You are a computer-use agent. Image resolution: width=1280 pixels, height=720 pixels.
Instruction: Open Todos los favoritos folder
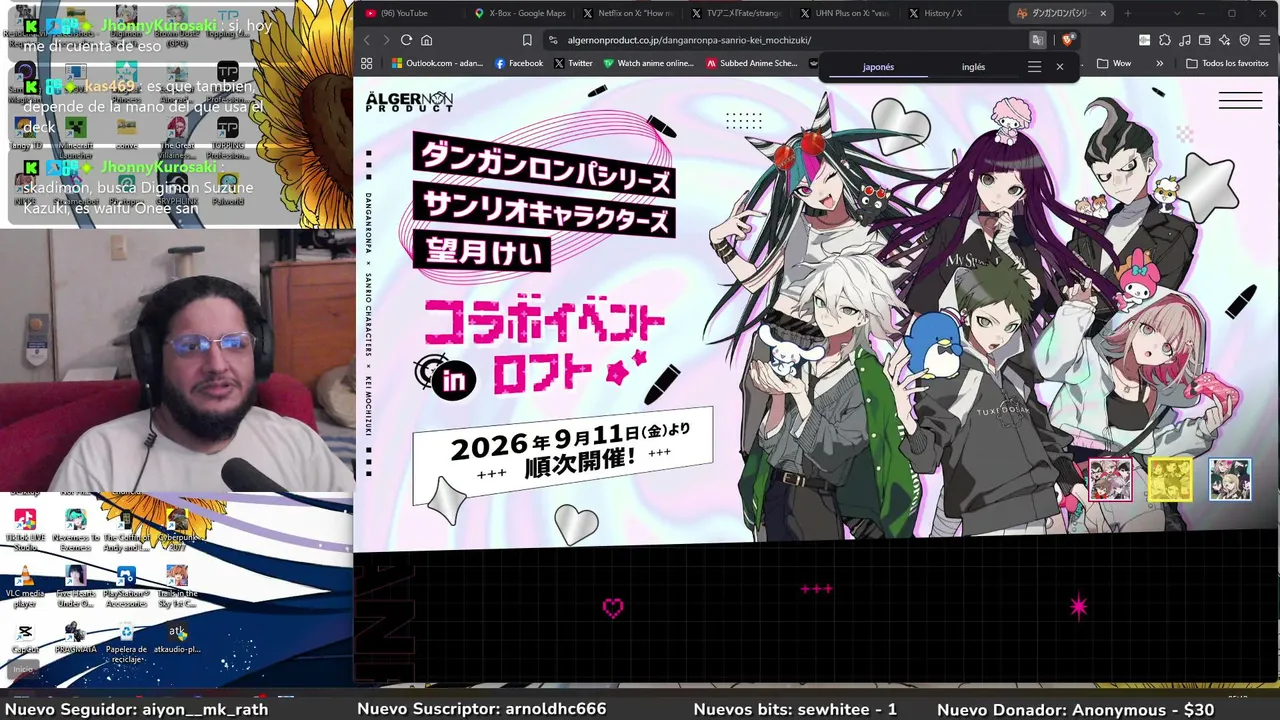point(1227,63)
